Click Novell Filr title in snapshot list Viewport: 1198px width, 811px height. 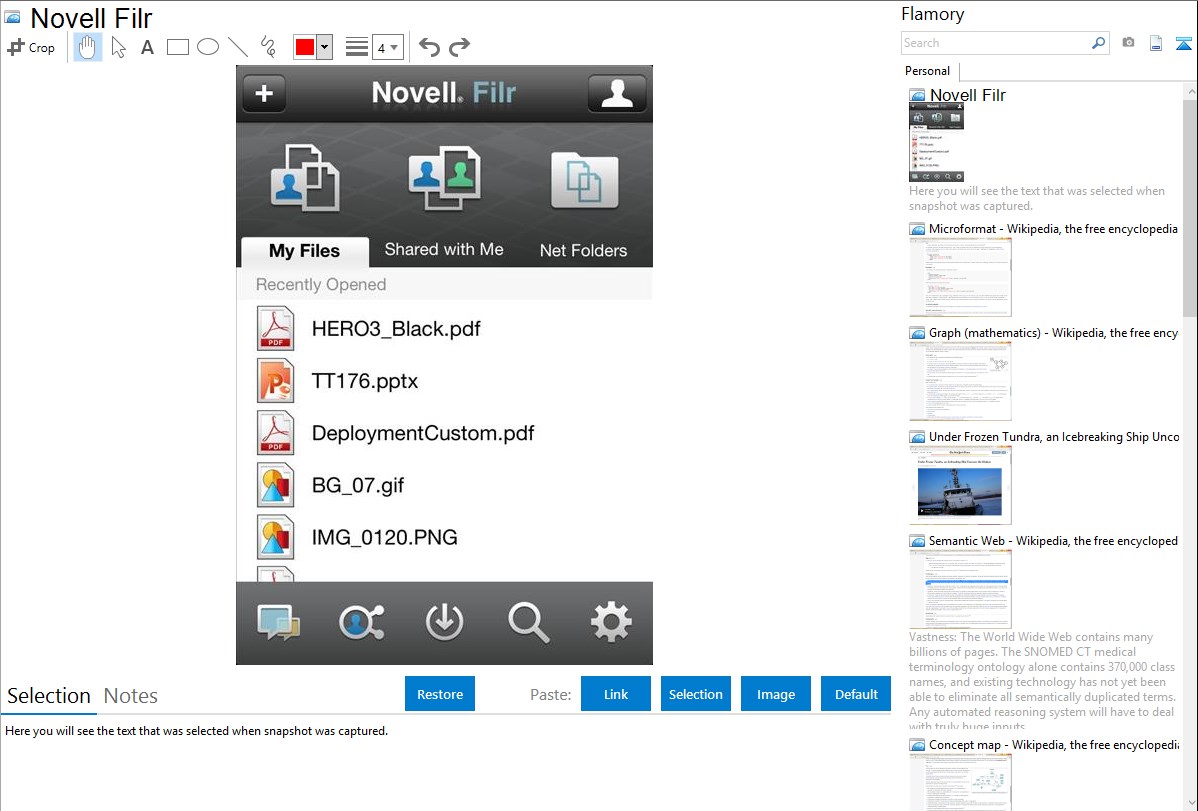968,95
